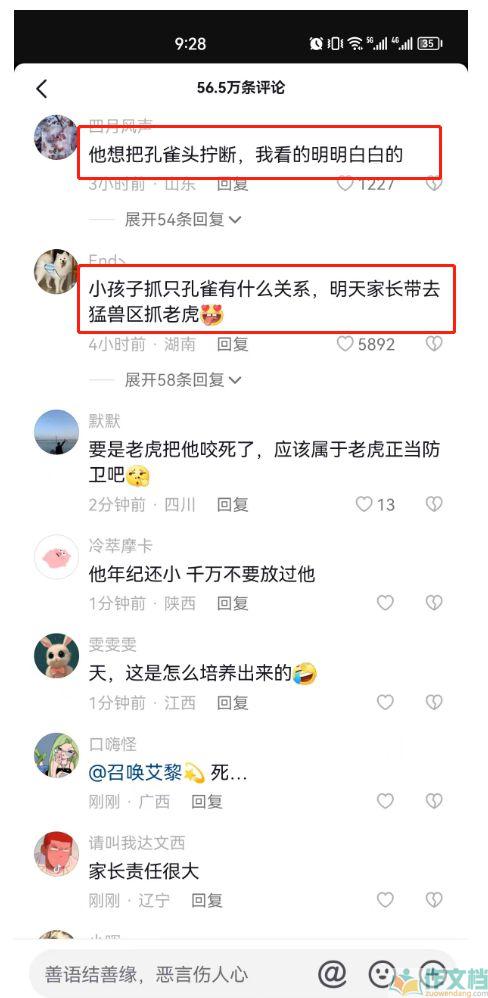Viewport: 488px width, 998px height.
Task: Tap broken heart on 请叫我达文西 comment
Action: point(434,900)
